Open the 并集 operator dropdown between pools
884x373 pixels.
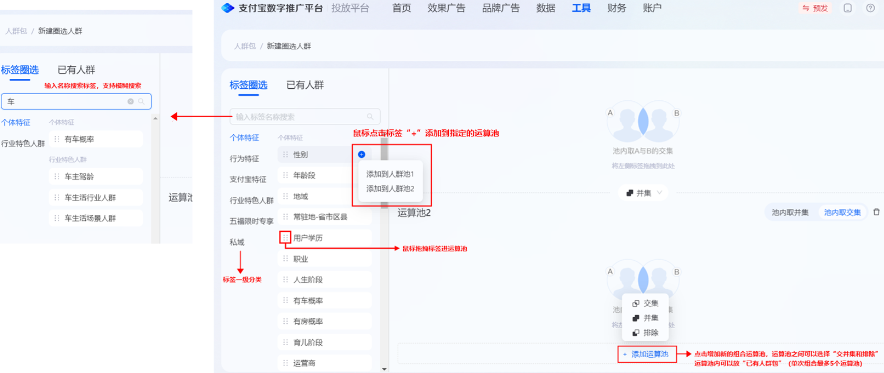(643, 193)
